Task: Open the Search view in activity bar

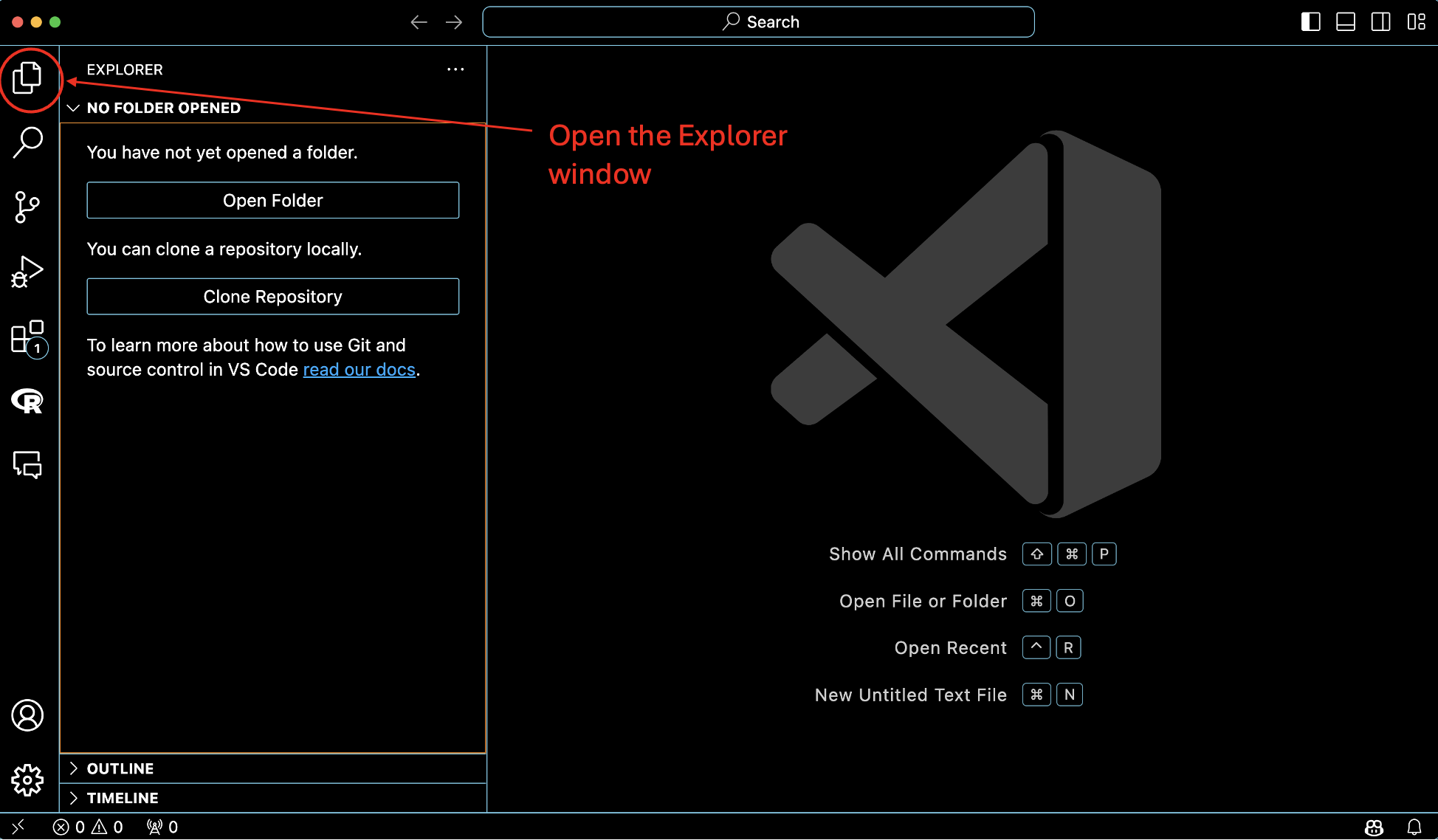Action: click(27, 142)
